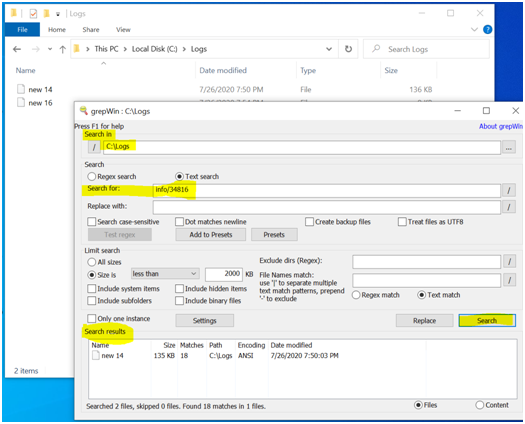
Task: Select the Text match radio button
Action: point(422,295)
